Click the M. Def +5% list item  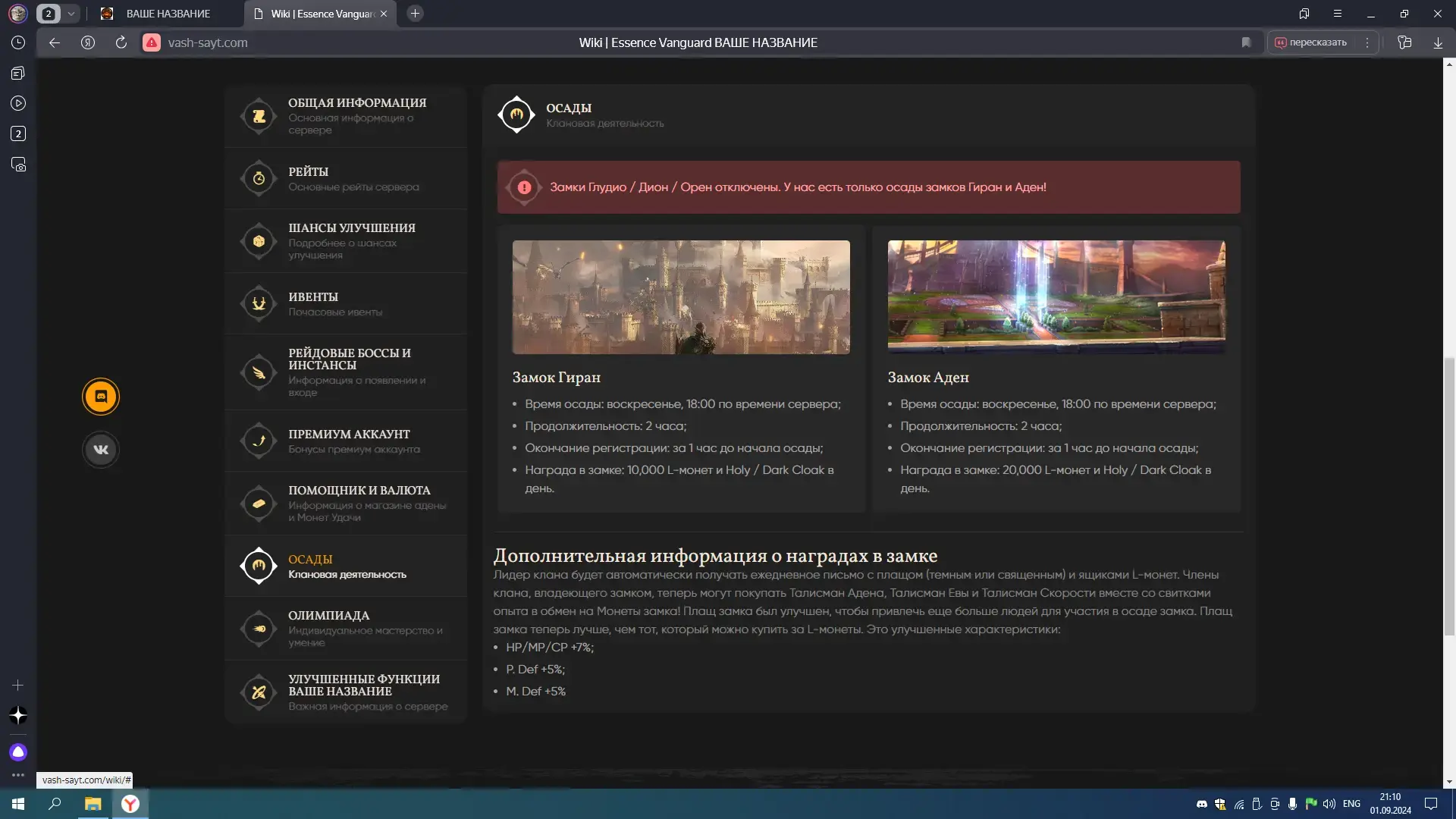(535, 692)
